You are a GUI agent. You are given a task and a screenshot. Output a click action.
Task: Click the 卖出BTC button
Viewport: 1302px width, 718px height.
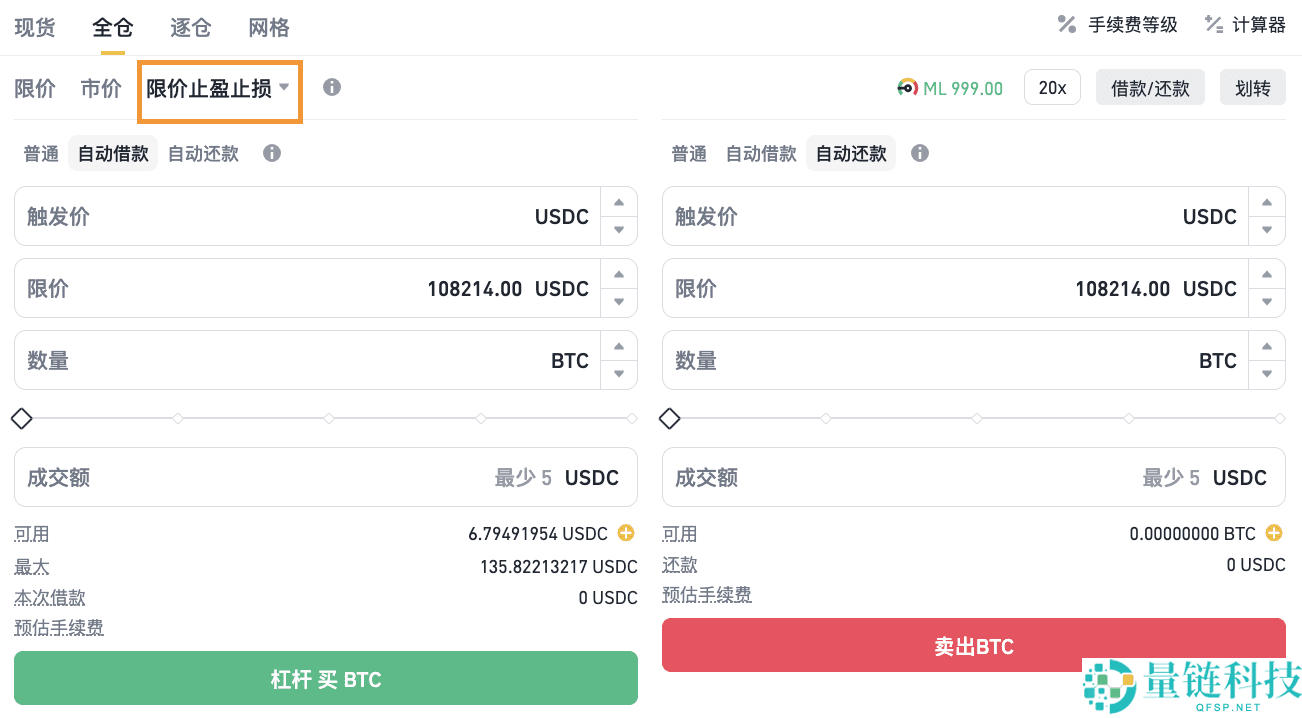pos(973,645)
